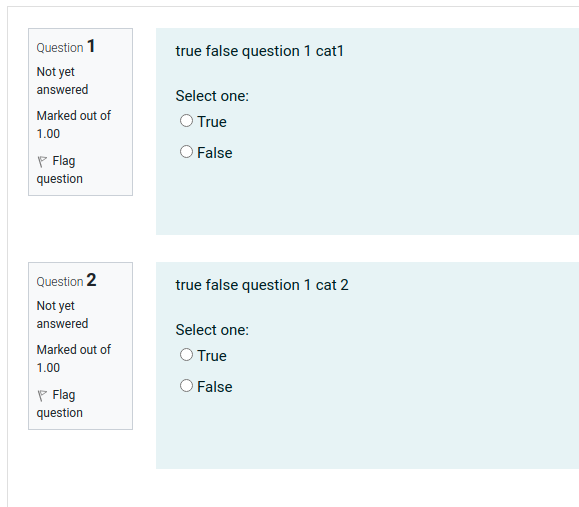
Task: Select the False radio button in Question 1
Action: (186, 152)
